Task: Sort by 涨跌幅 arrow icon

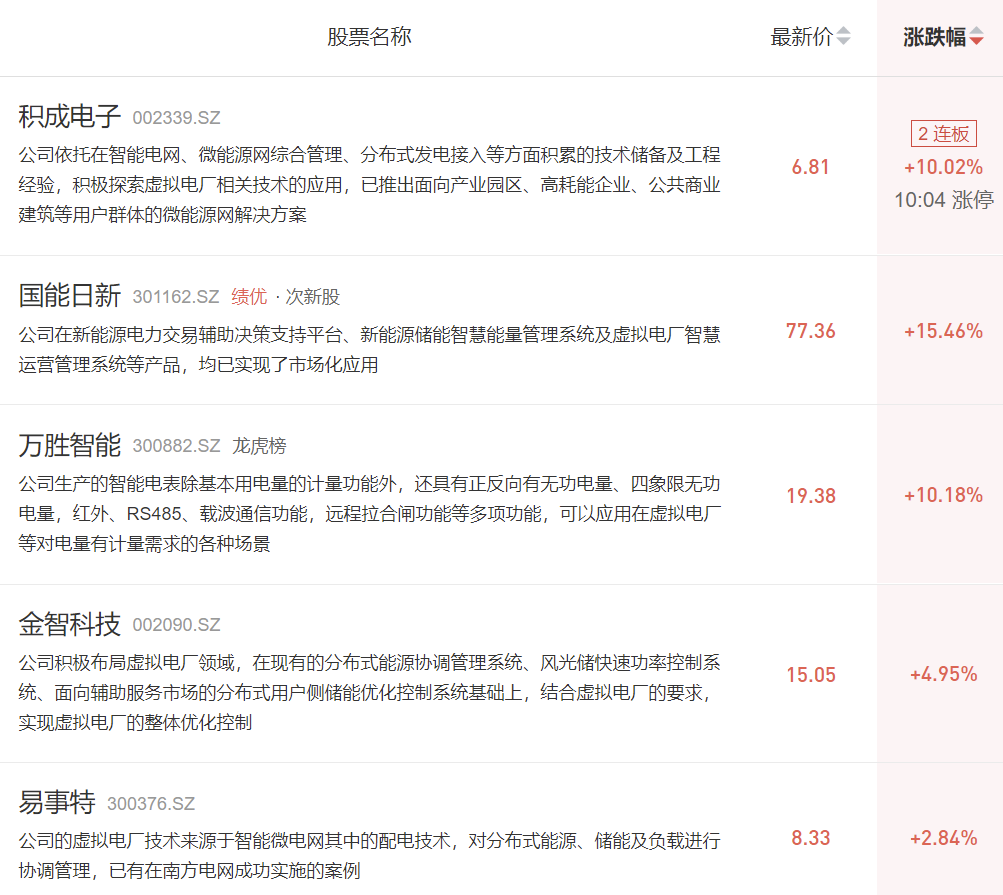Action: 976,36
